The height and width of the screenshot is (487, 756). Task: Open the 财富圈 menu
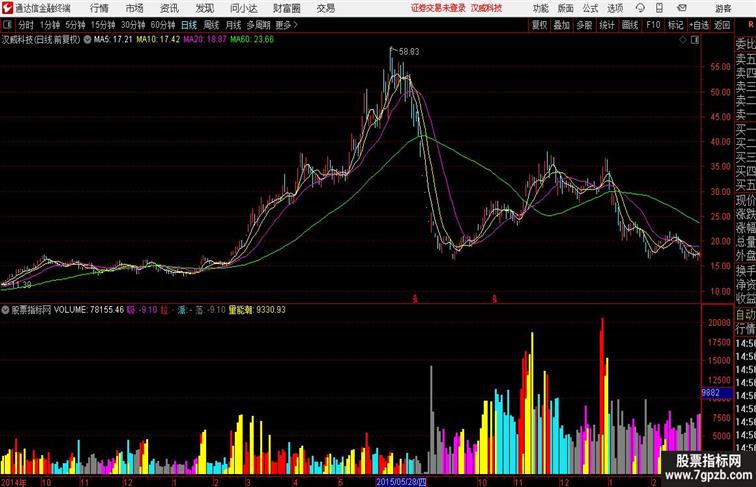pos(286,8)
